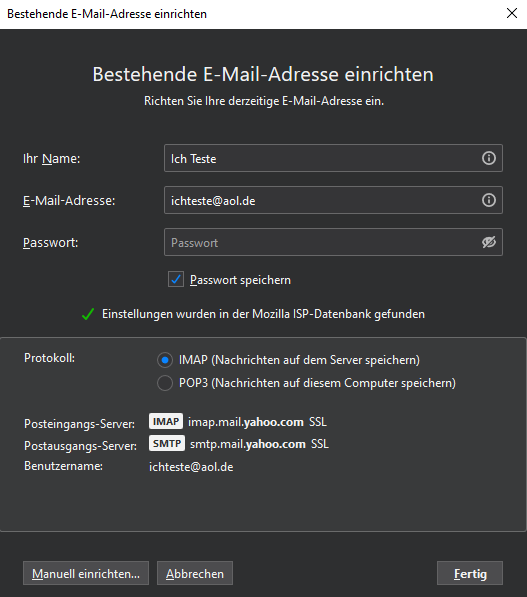Click the smtp.mail.yahoo.com server address
Viewport: 527px width, 597px height.
pyautogui.click(x=248, y=444)
